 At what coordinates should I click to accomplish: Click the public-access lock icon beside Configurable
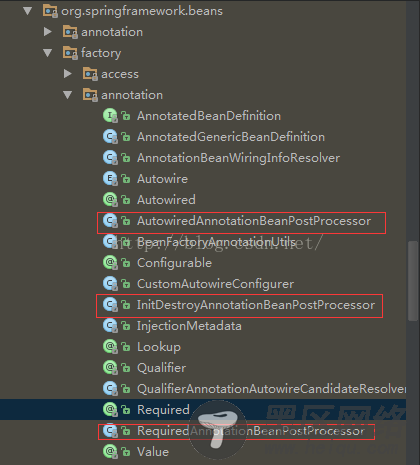[126, 263]
